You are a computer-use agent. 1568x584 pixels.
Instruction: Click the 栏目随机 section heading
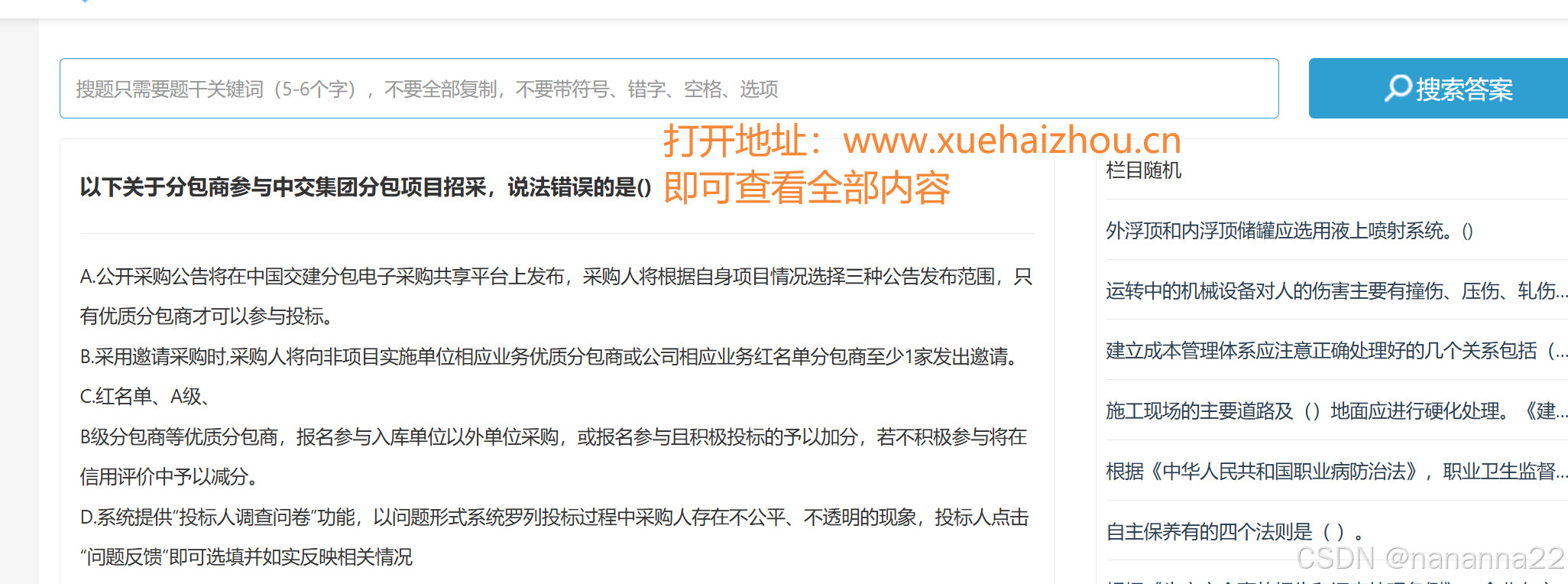[x=1143, y=170]
